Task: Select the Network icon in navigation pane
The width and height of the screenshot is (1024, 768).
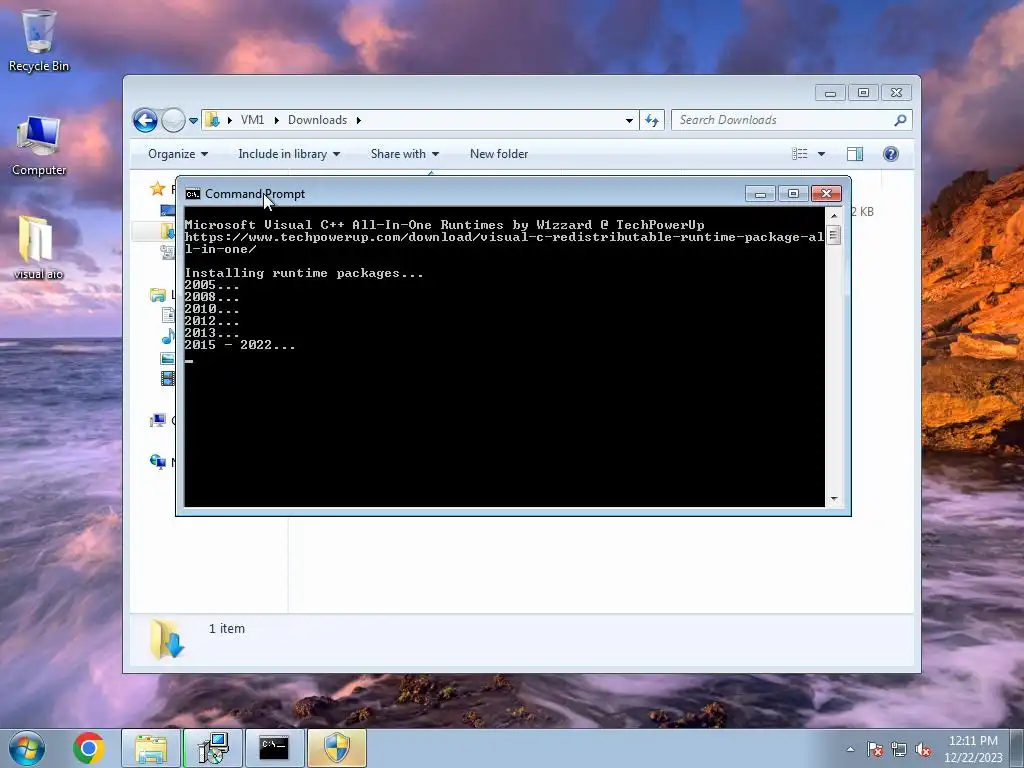Action: (157, 462)
